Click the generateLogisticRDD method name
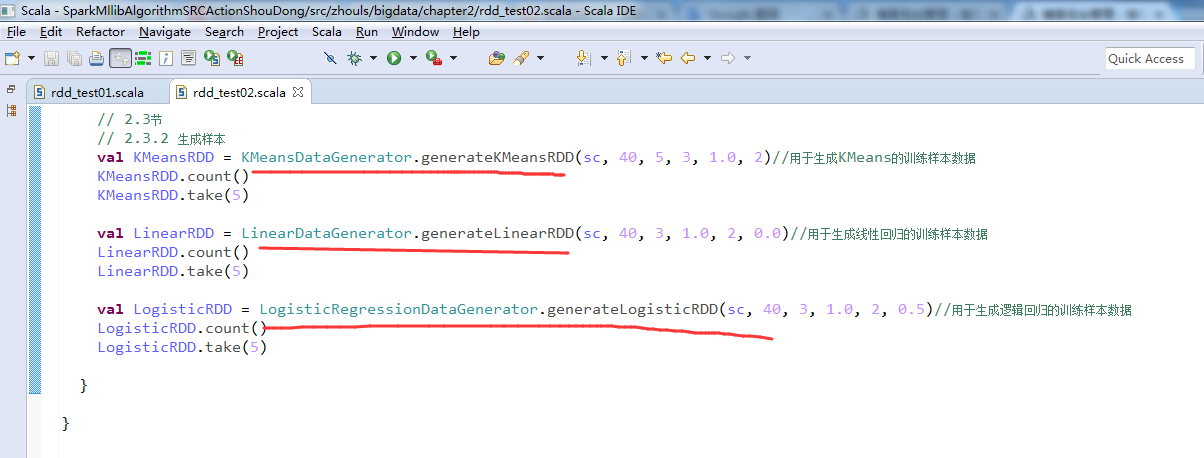1204x458 pixels. click(632, 309)
